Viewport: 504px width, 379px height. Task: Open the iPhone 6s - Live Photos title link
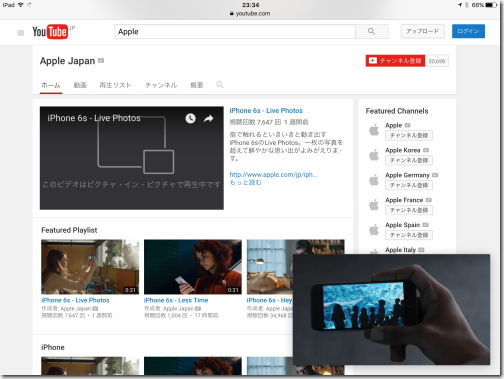266,111
